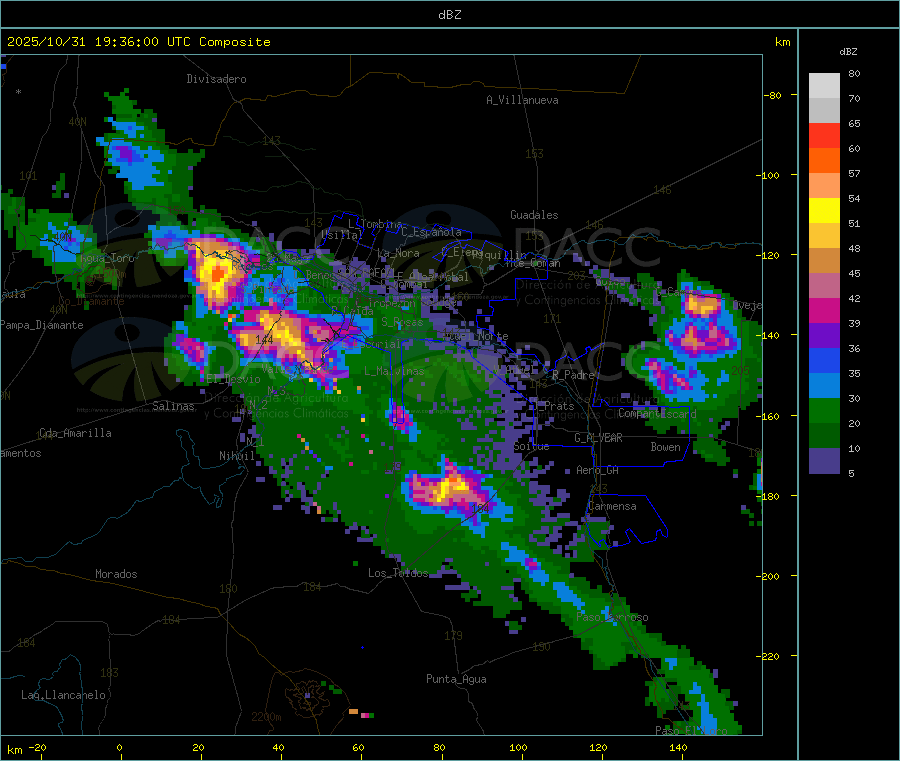Click the Aero_GA airport label
This screenshot has height=761, width=900.
(x=597, y=470)
